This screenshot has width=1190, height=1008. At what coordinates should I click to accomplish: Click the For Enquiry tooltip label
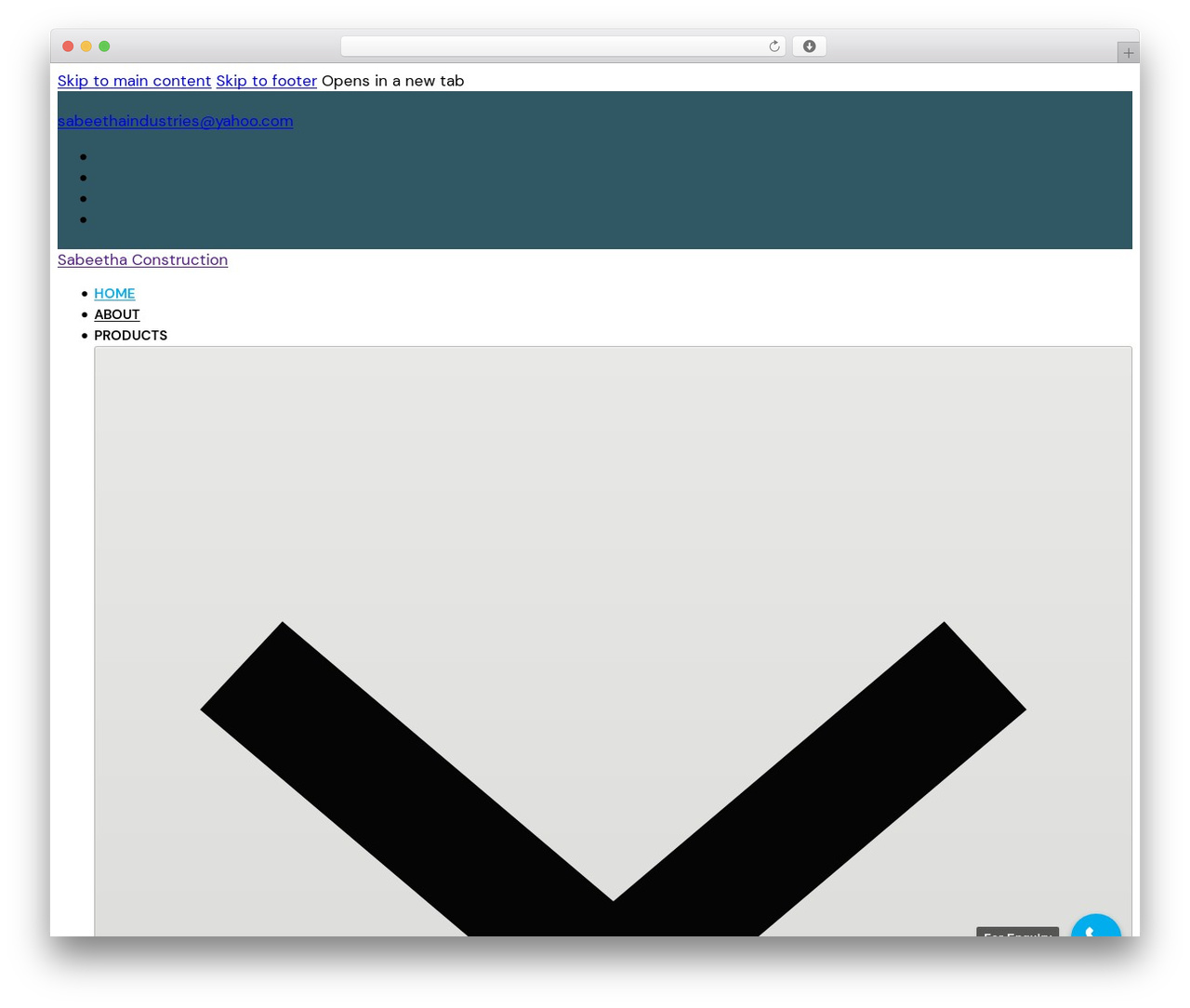[1017, 932]
